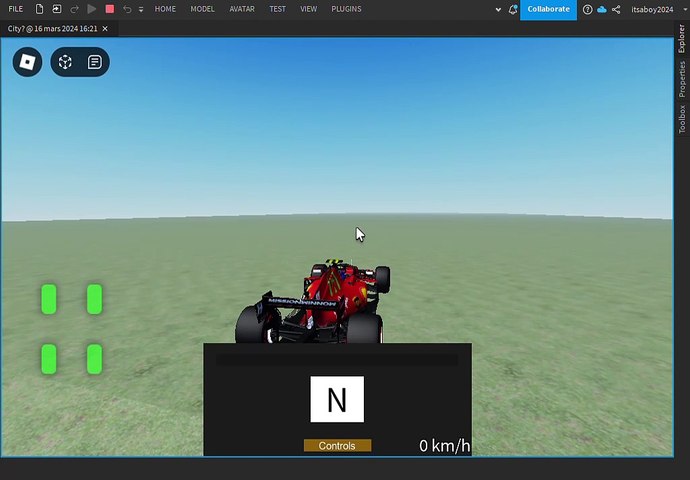This screenshot has width=690, height=480.
Task: Click the Collaborate button
Action: [x=548, y=9]
